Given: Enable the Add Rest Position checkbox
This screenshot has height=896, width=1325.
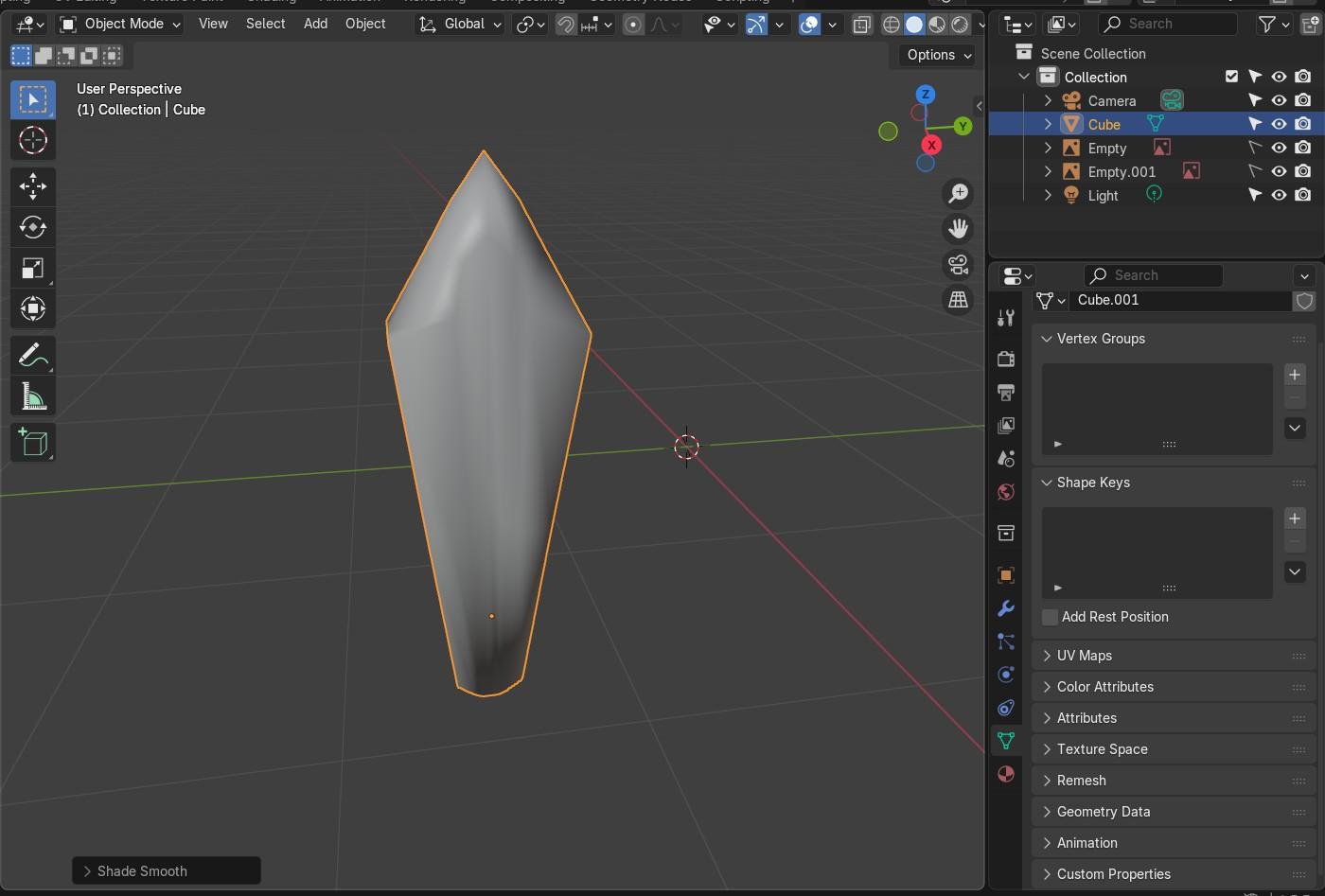Looking at the screenshot, I should (x=1050, y=617).
